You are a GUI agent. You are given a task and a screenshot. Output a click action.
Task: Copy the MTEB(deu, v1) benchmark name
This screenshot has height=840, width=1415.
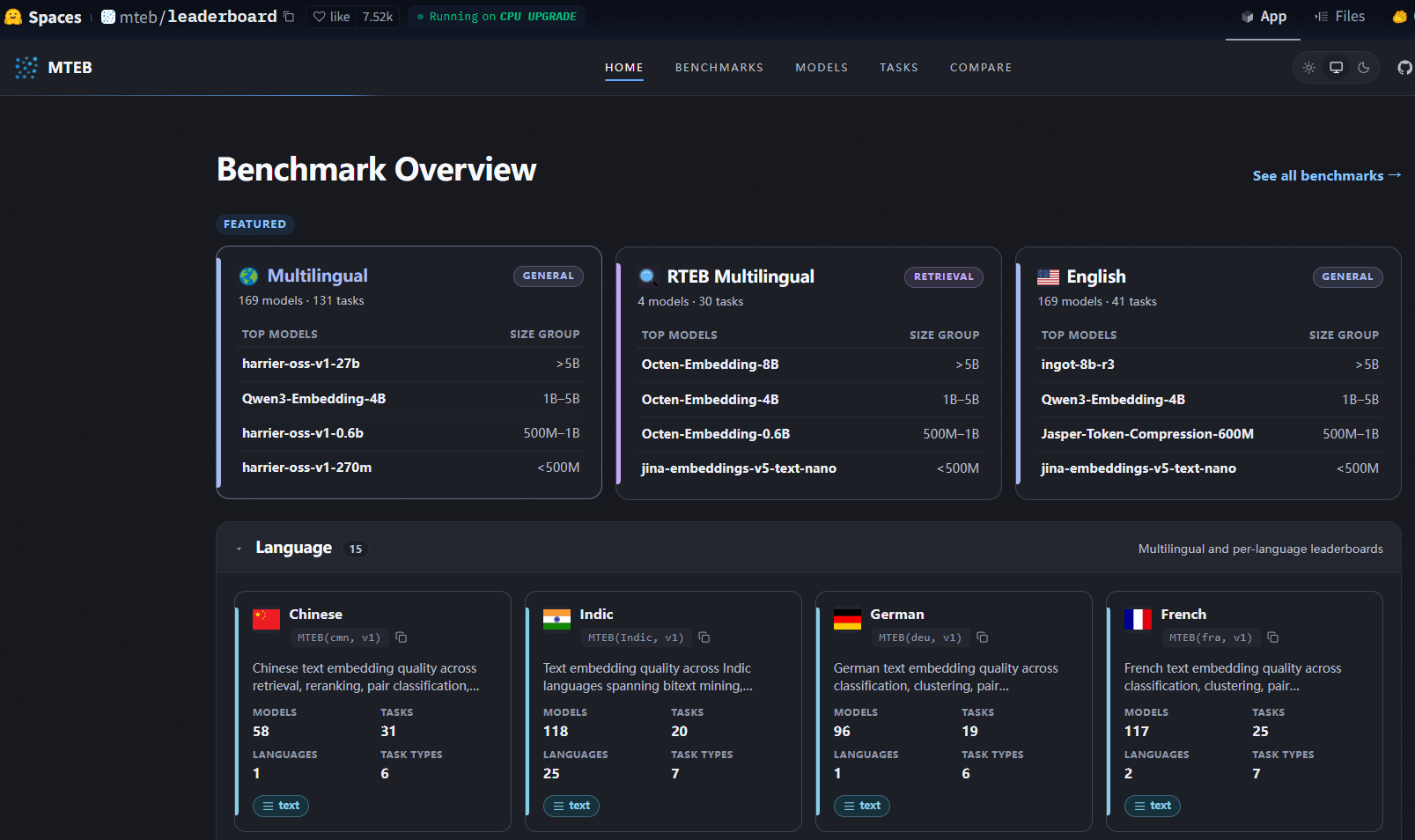click(983, 637)
